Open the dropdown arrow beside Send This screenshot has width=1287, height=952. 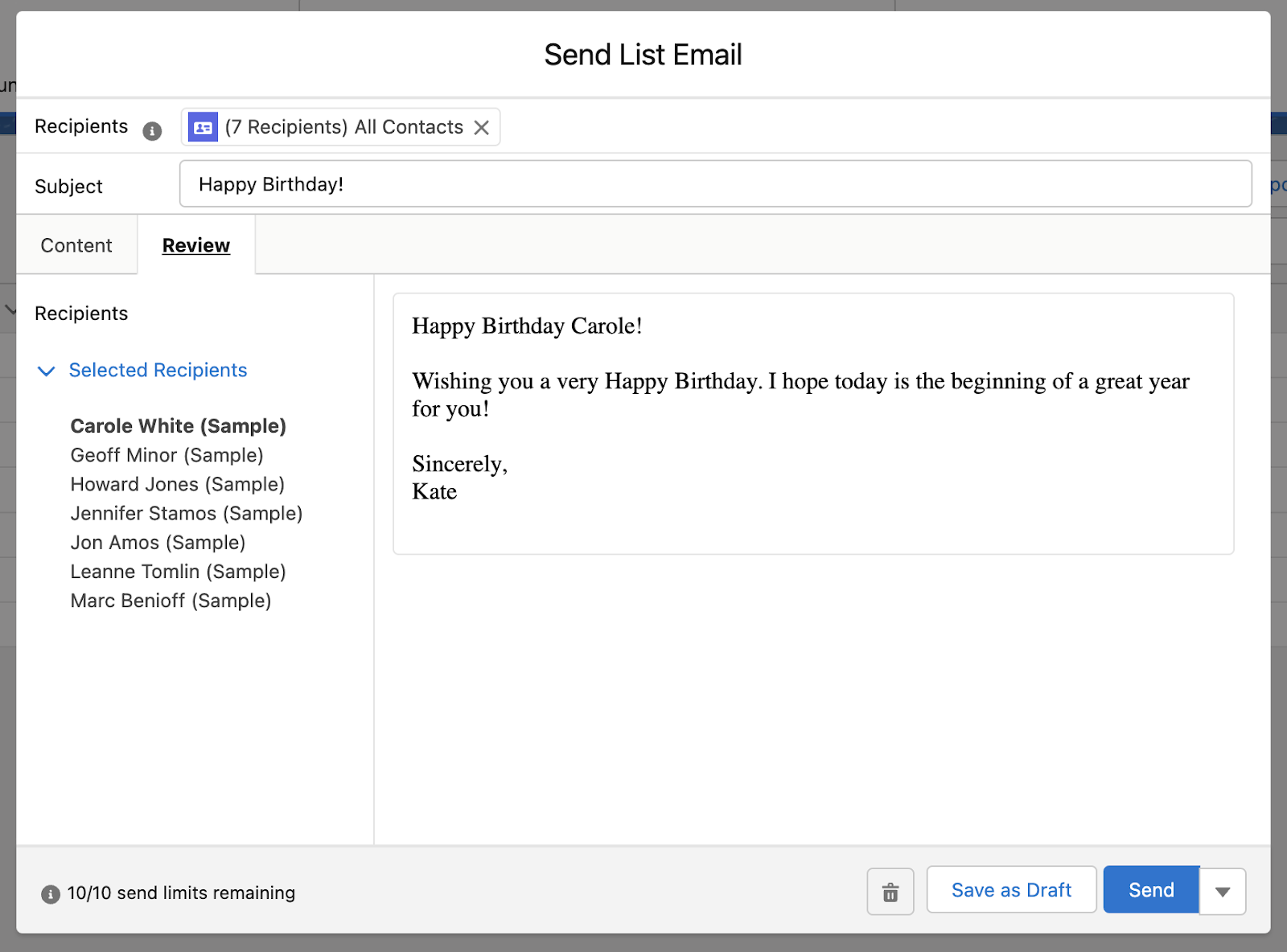[1223, 891]
